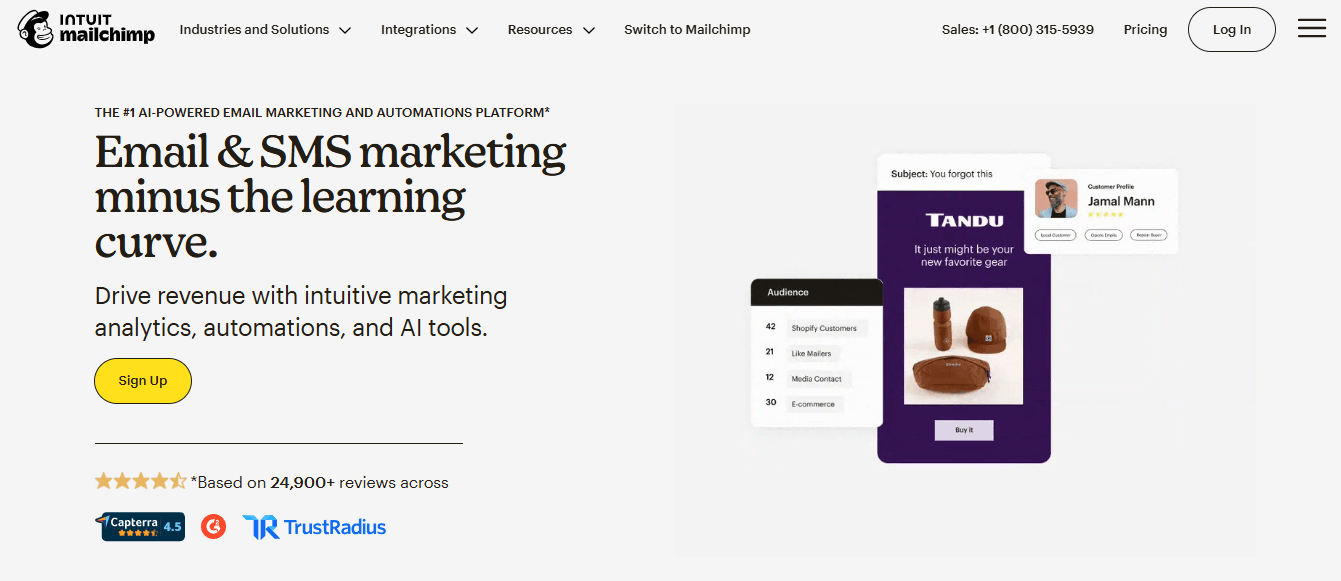This screenshot has width=1341, height=581.
Task: Click Shopify Customers audience row
Action: click(x=816, y=328)
